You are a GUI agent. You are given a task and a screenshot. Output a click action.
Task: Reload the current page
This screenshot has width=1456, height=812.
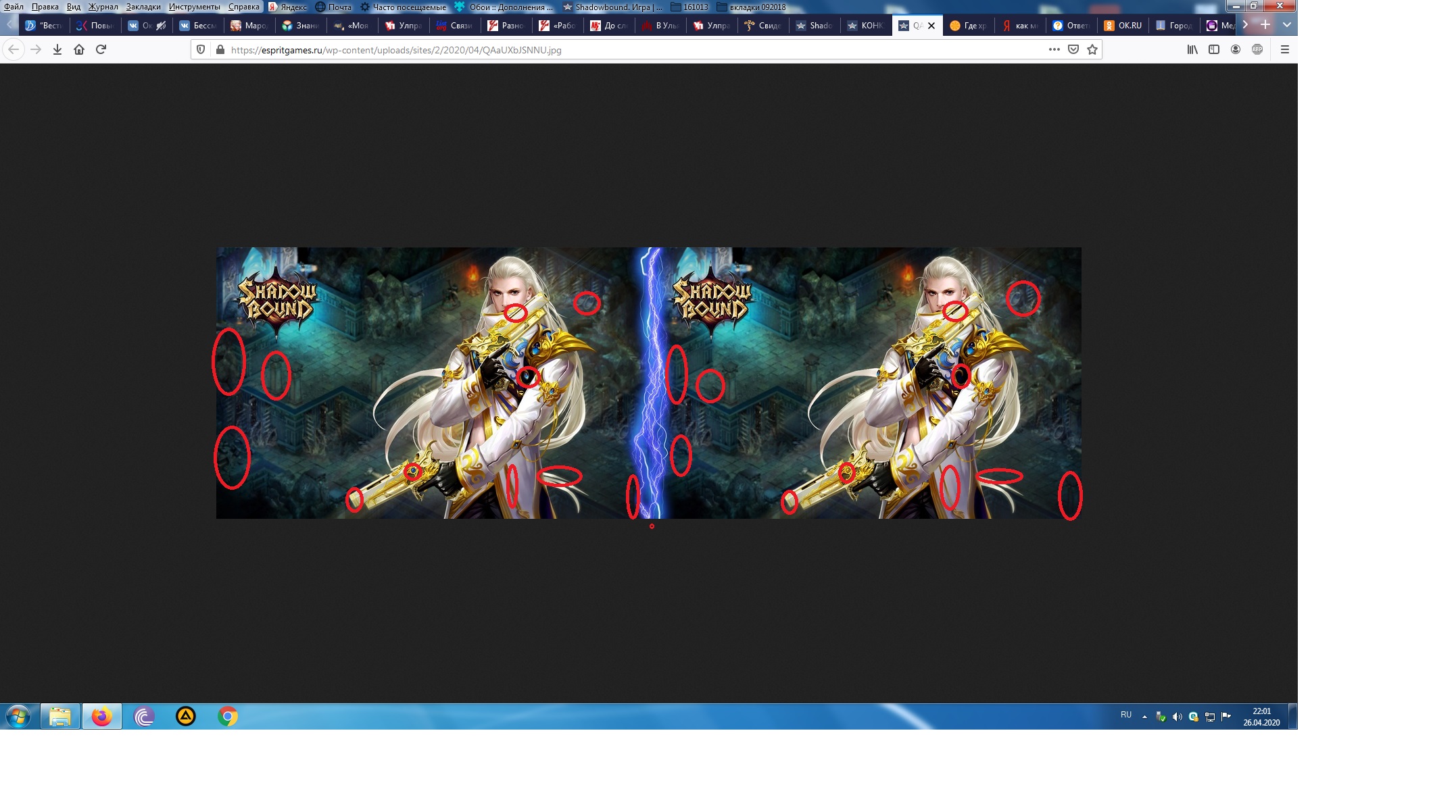[101, 49]
